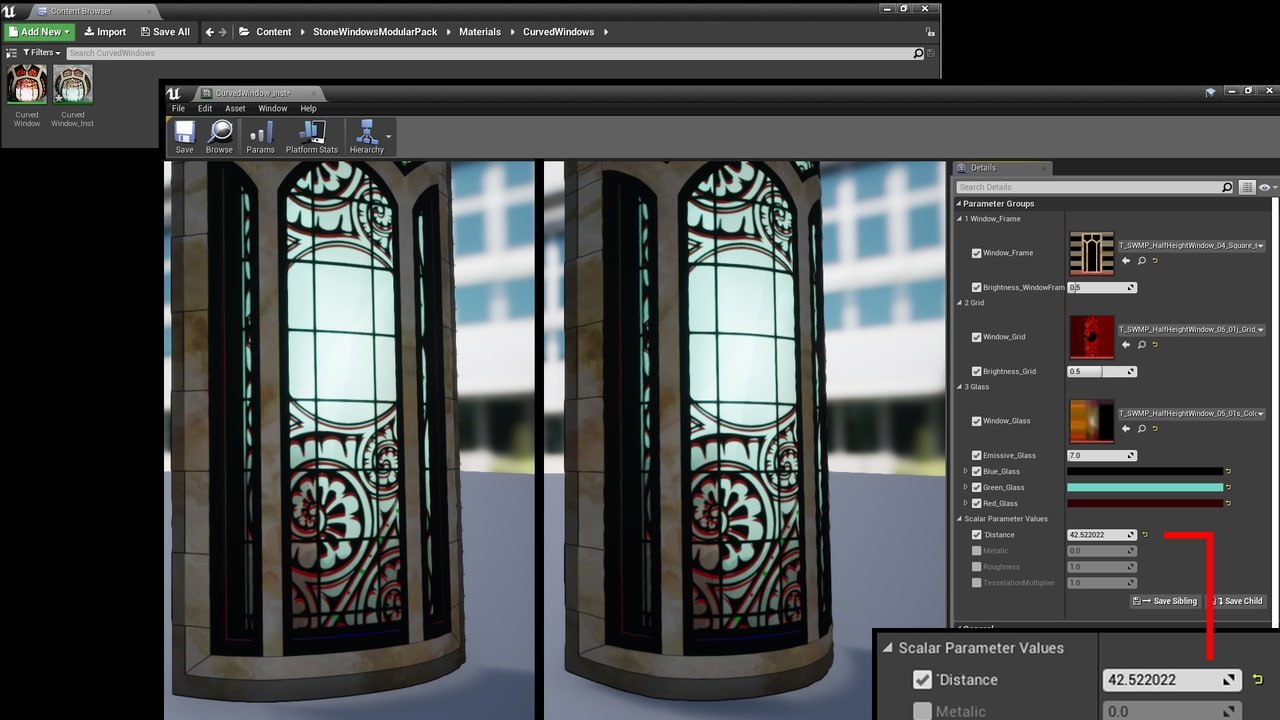Click the Browse icon to locate the asset

pyautogui.click(x=219, y=135)
